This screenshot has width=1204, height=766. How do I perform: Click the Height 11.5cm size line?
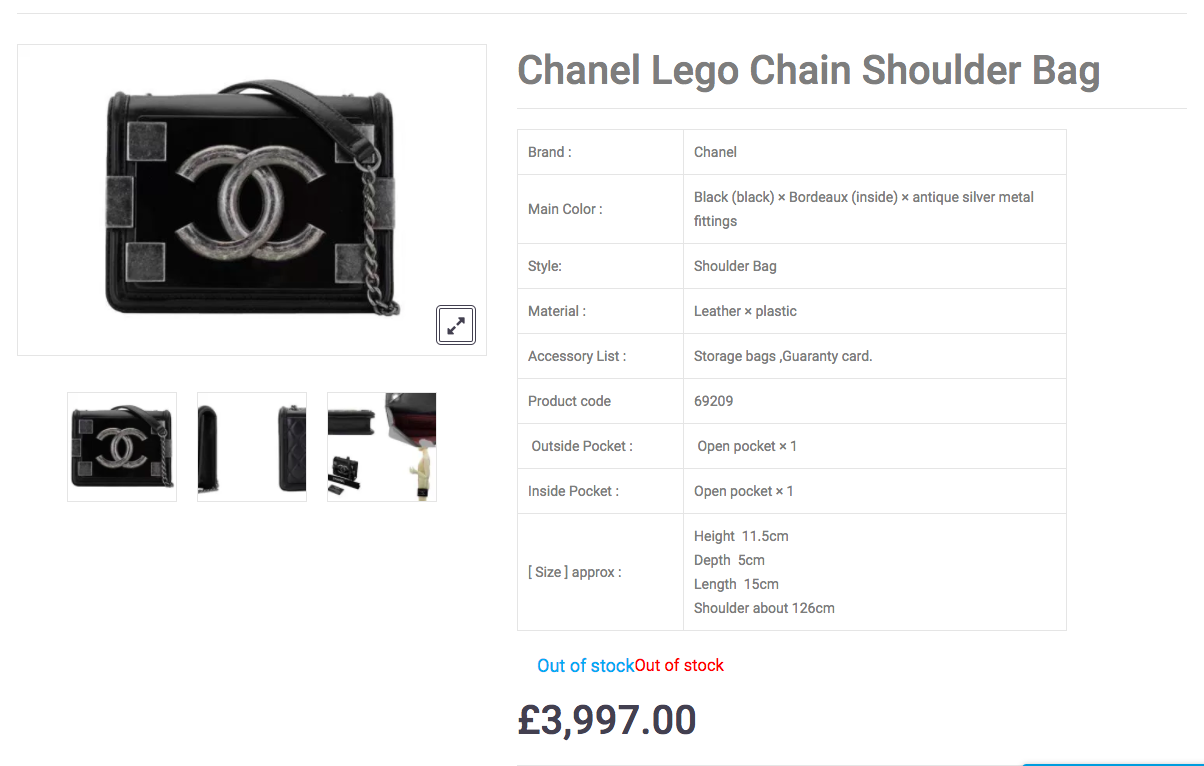click(x=741, y=536)
